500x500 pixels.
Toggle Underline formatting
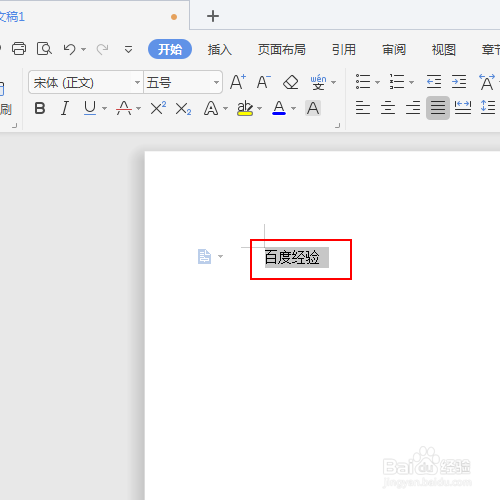pos(90,108)
